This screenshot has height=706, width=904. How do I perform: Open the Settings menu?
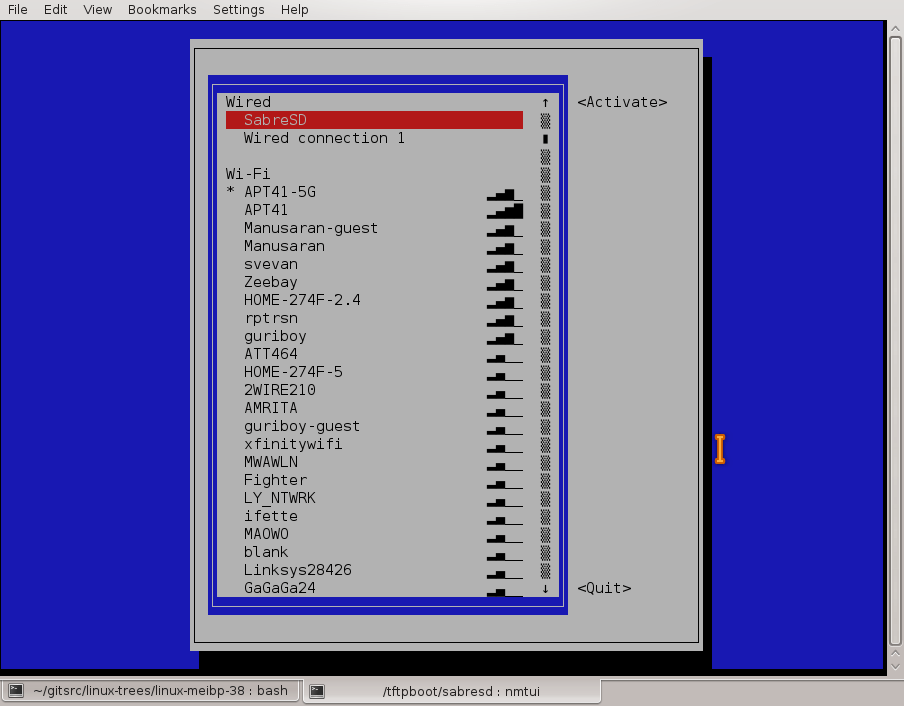click(x=238, y=9)
